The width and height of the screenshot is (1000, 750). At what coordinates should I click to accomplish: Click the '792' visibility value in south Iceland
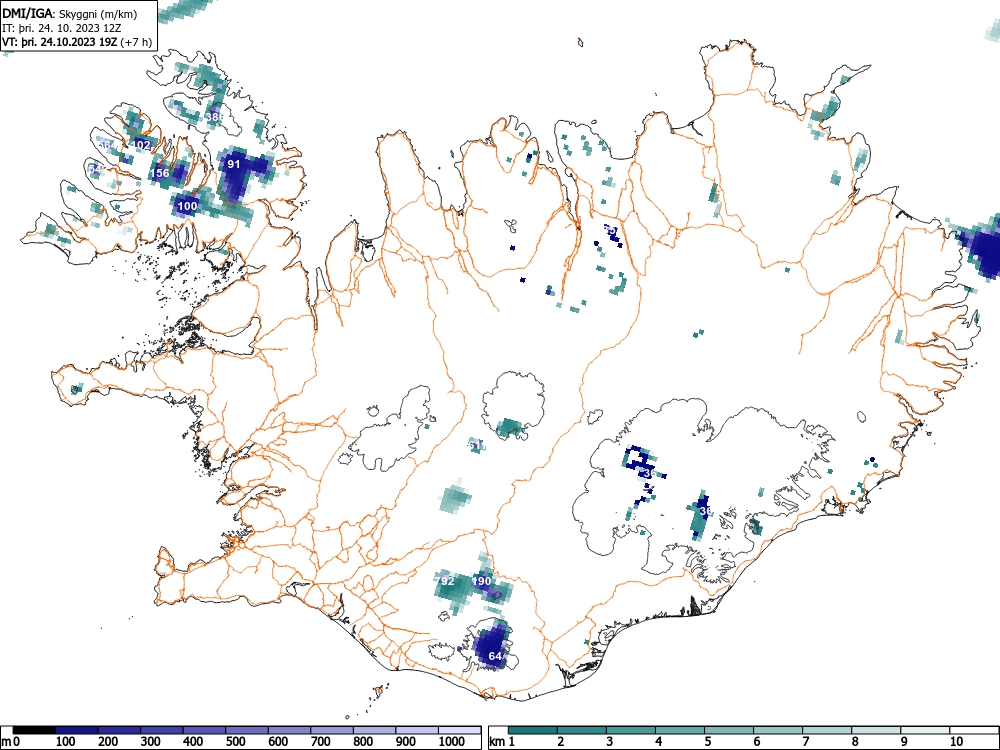tap(445, 581)
